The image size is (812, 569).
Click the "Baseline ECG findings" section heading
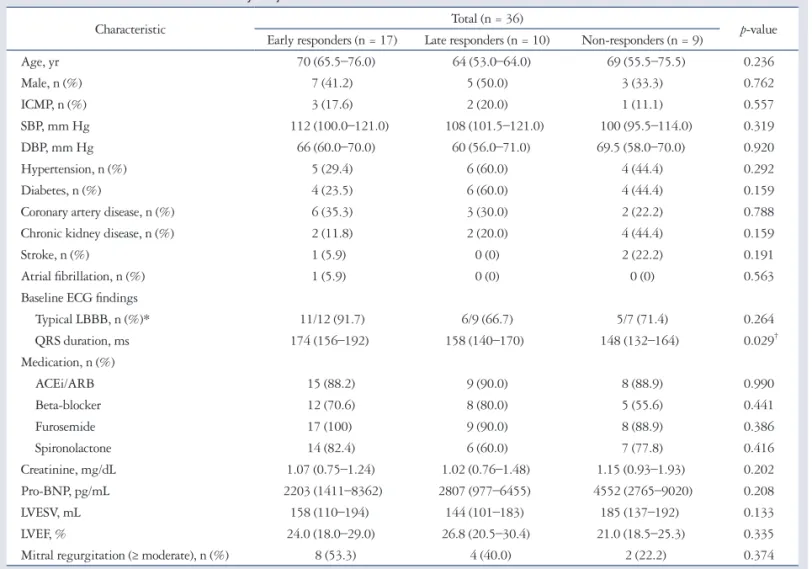tap(79, 298)
